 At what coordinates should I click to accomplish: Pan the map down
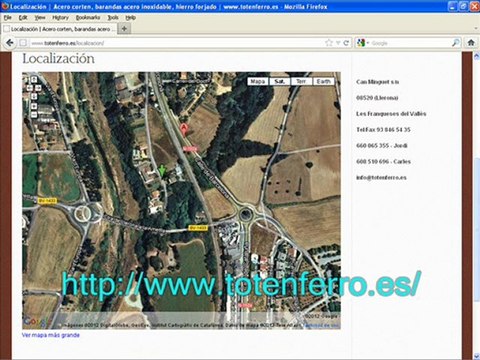click(34, 96)
